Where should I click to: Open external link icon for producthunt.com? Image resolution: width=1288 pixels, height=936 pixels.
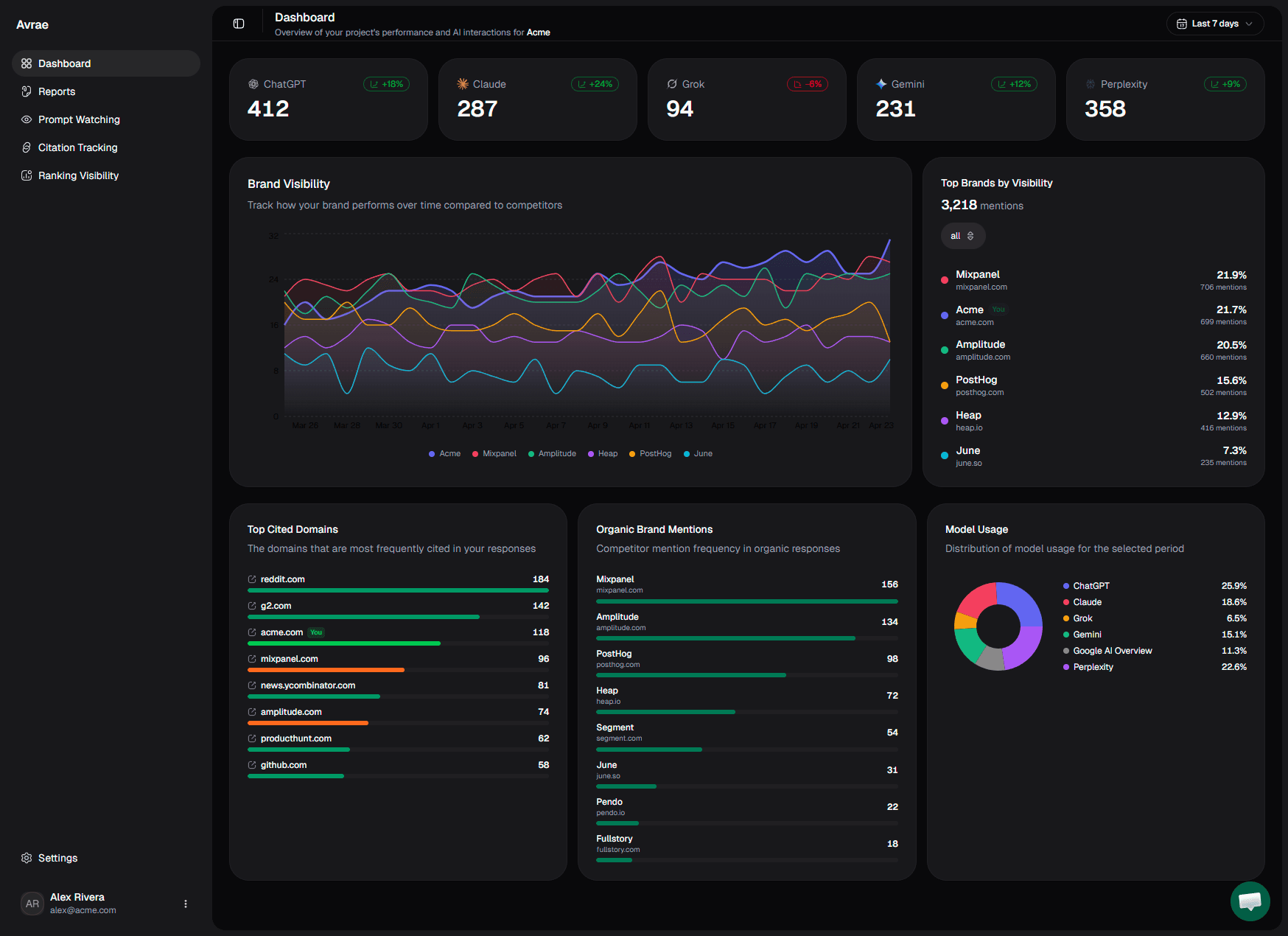[x=252, y=738]
